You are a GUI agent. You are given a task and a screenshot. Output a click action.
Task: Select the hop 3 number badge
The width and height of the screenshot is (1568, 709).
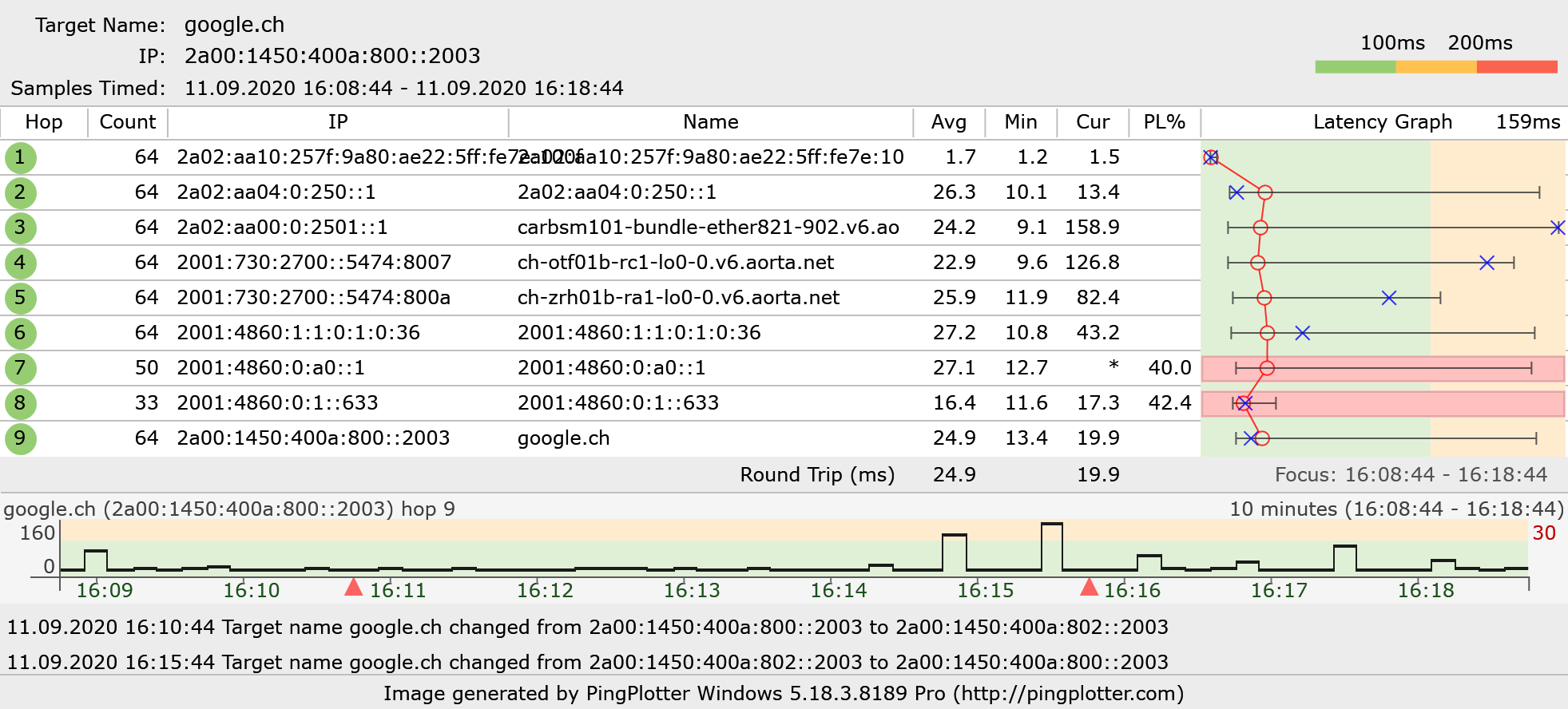(x=20, y=228)
